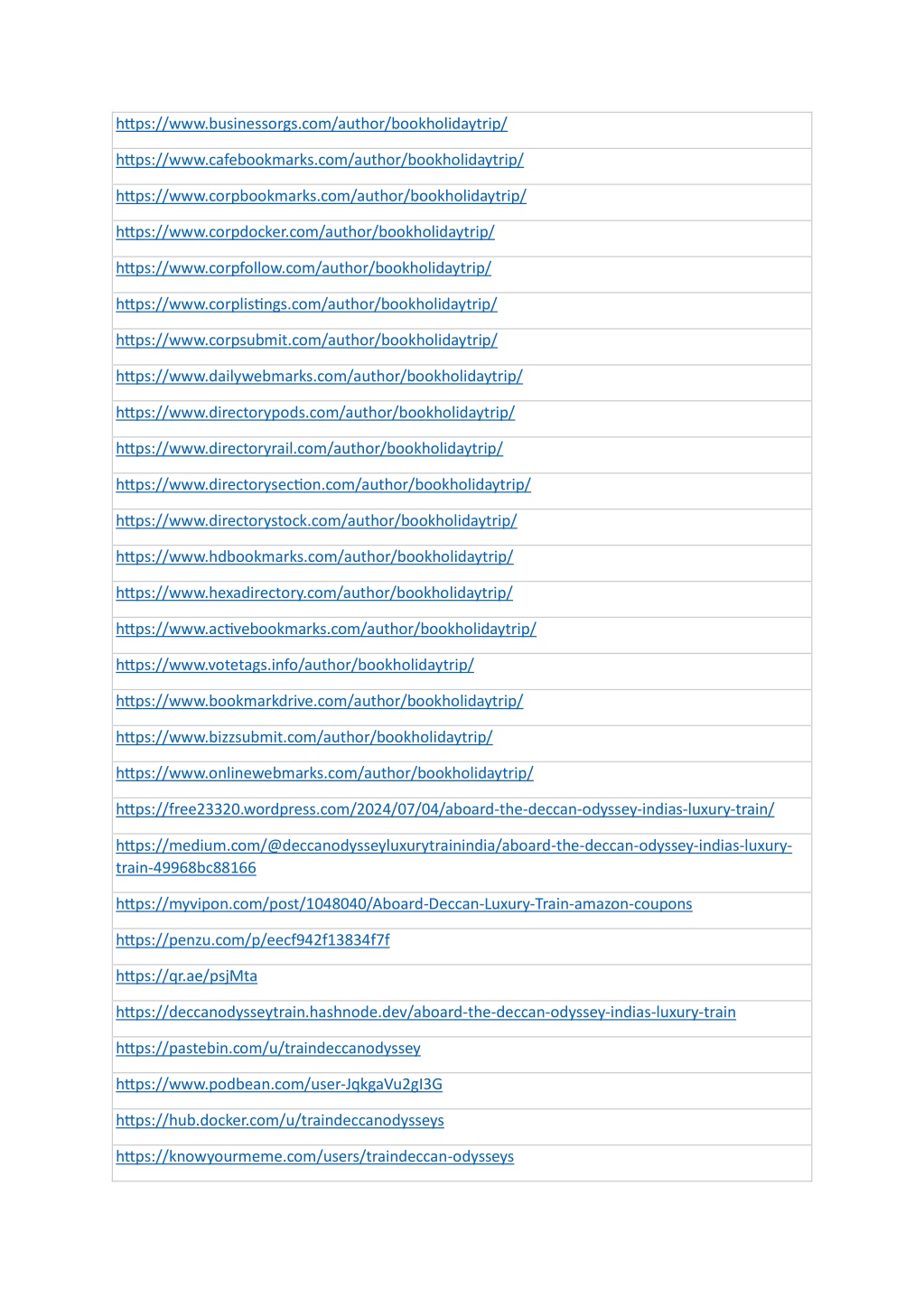Screen dimensions: 924x1307
Task: Follow the corpbookmarks.com bookholidaytrip link
Action: (321, 196)
